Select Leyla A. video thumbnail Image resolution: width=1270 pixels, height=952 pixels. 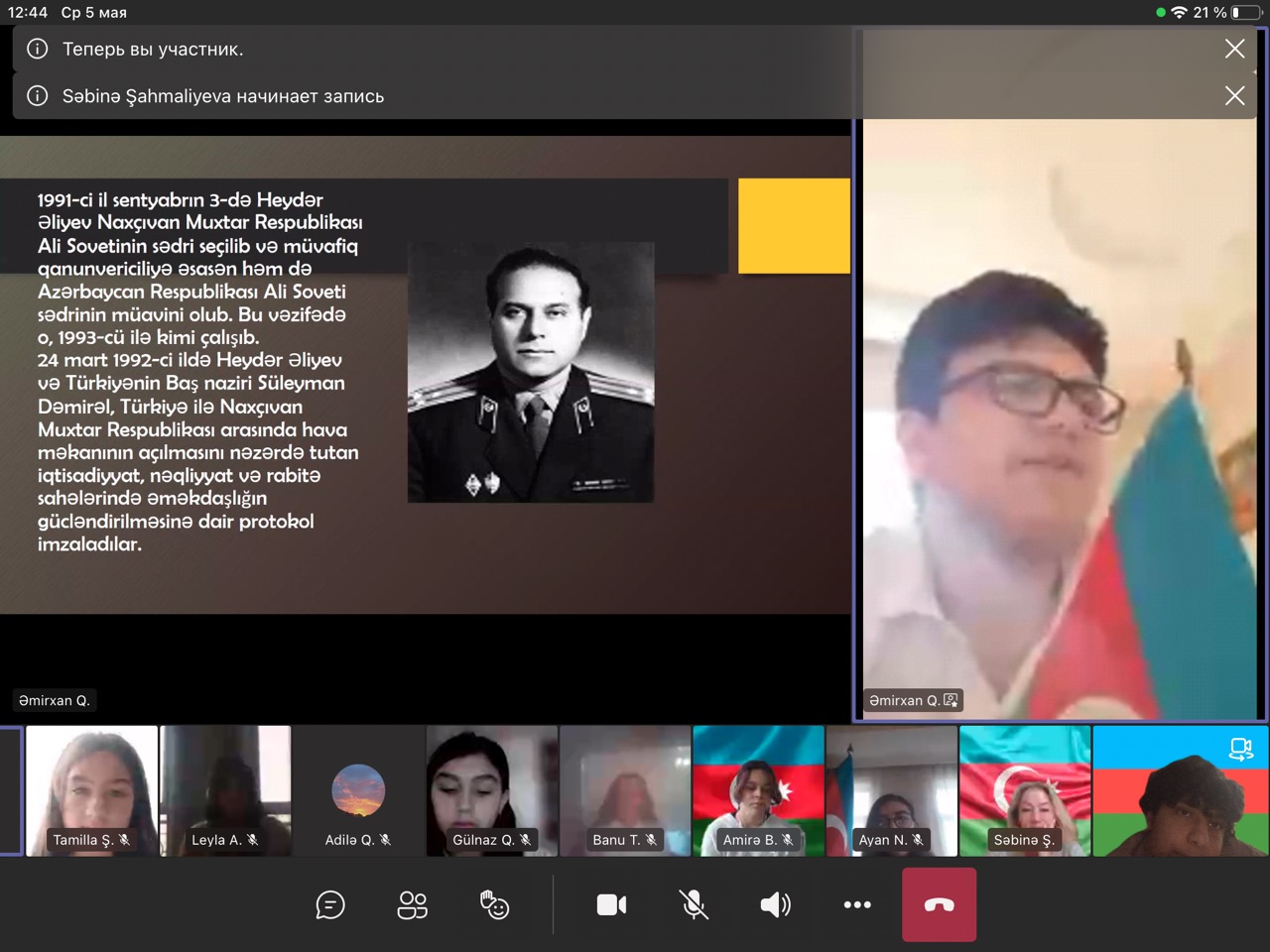(225, 790)
